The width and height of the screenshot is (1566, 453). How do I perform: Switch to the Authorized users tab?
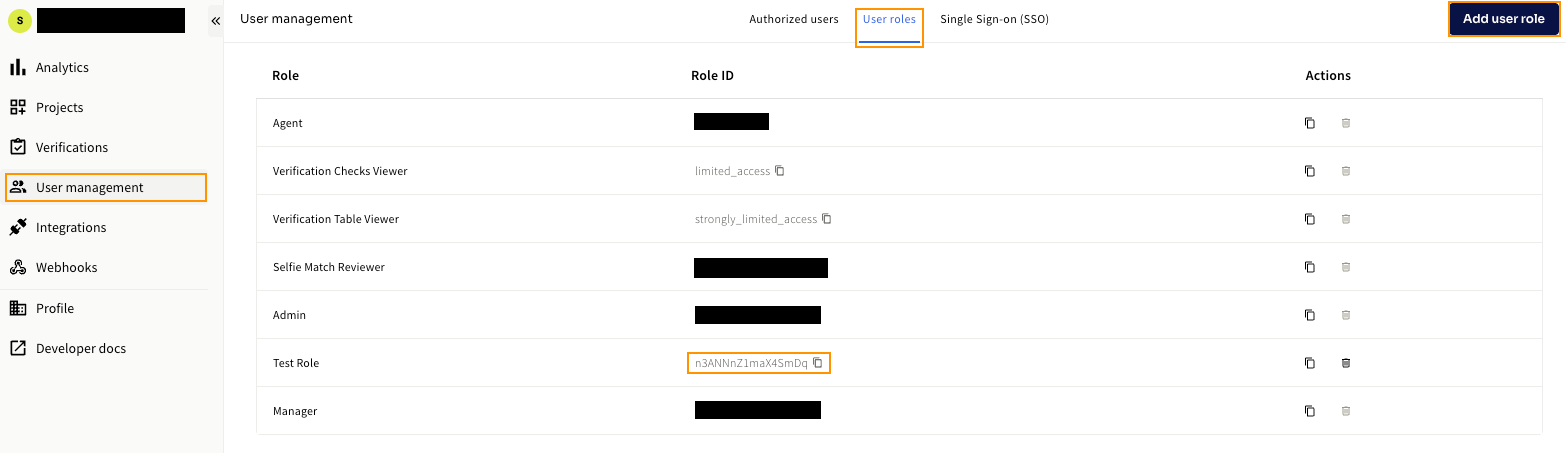pos(794,19)
